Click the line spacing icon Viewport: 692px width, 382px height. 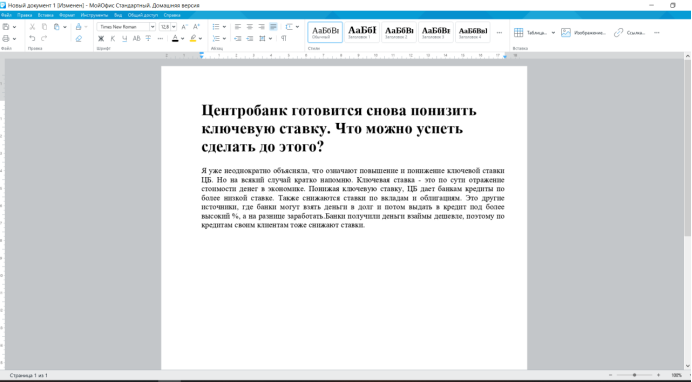coord(289,27)
